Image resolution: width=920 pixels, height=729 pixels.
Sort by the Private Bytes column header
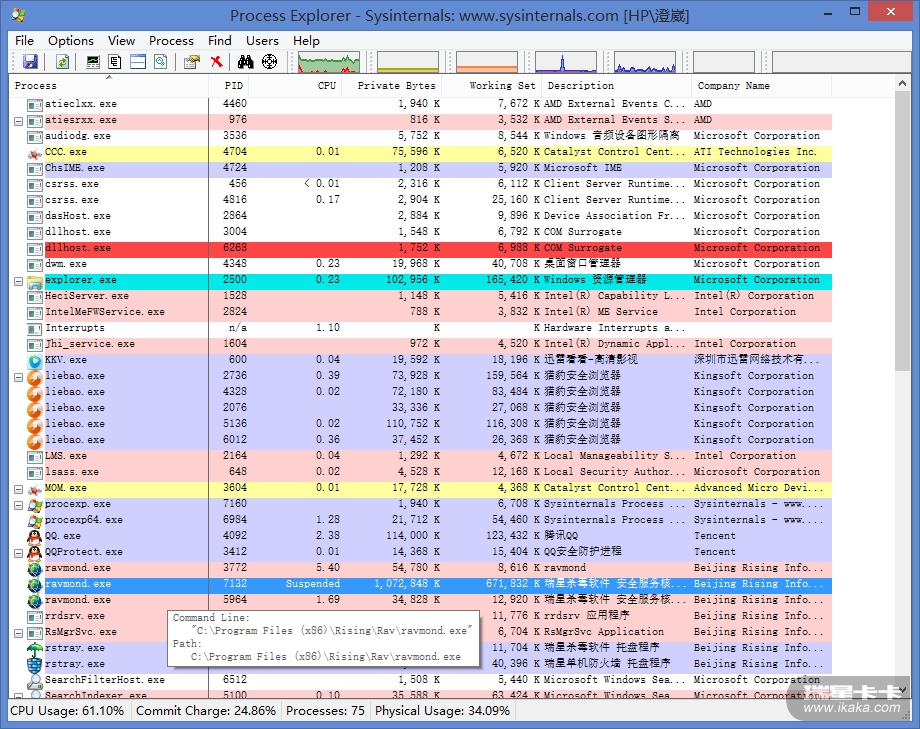point(395,86)
